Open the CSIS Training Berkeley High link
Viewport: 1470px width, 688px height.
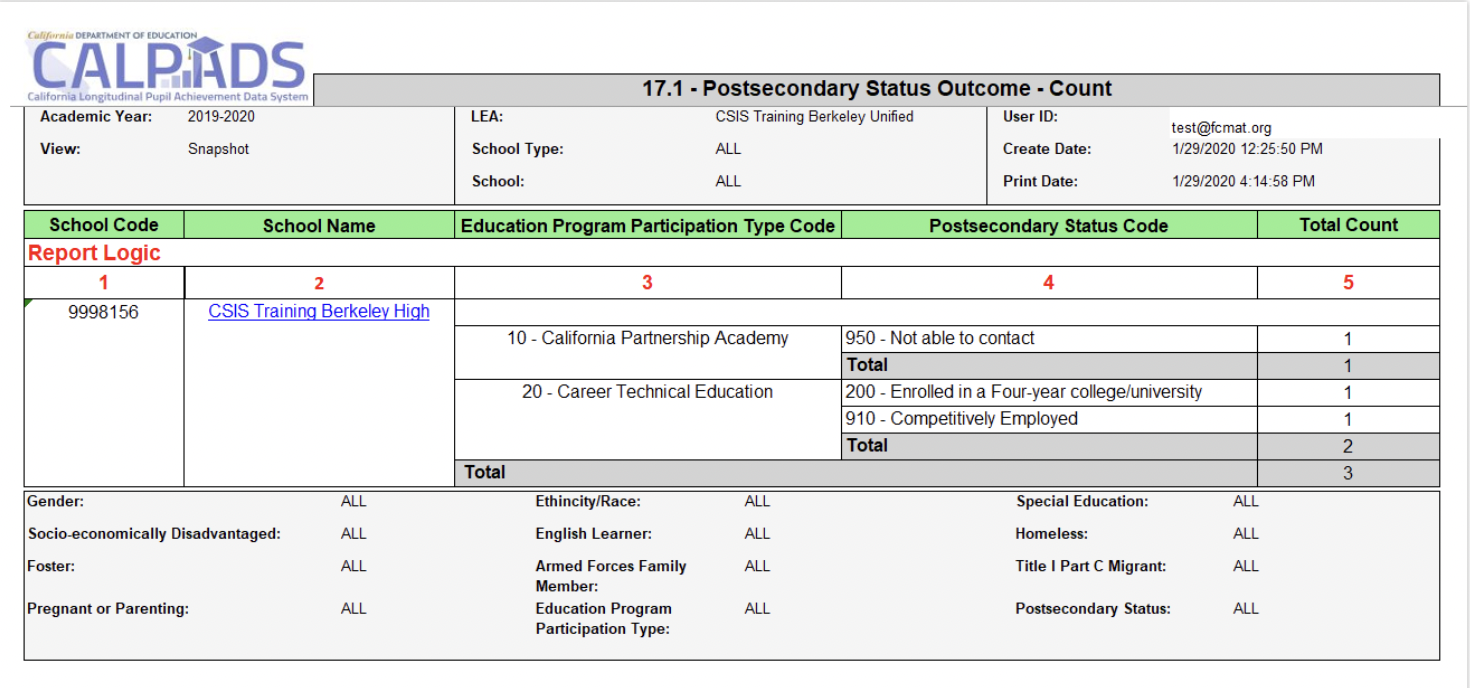pos(319,312)
